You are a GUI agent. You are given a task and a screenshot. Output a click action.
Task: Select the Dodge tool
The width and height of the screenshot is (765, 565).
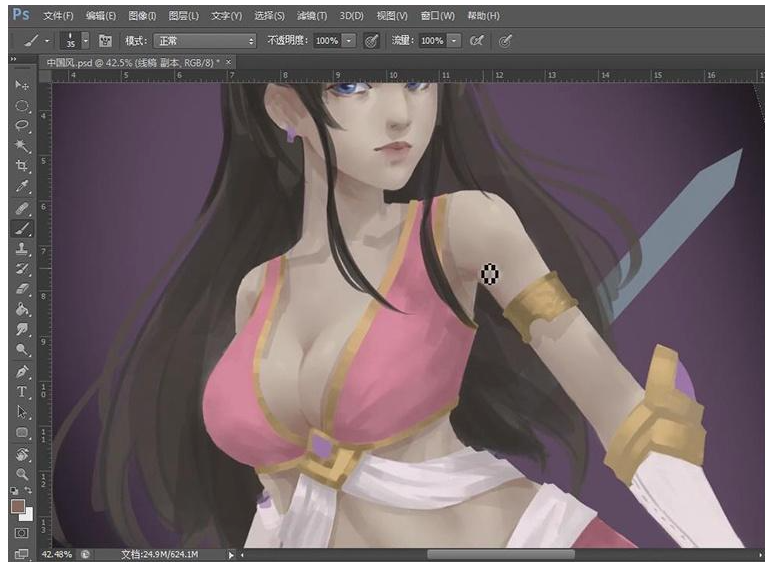coord(21,350)
